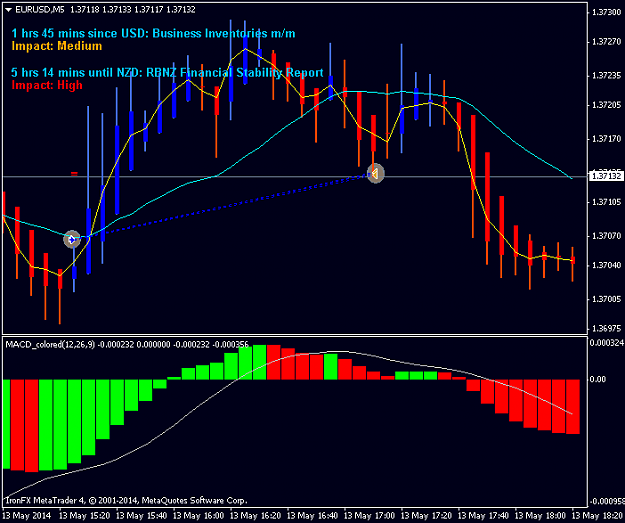
Task: Click the EURUSD,M5 chart title text
Action: (39, 10)
